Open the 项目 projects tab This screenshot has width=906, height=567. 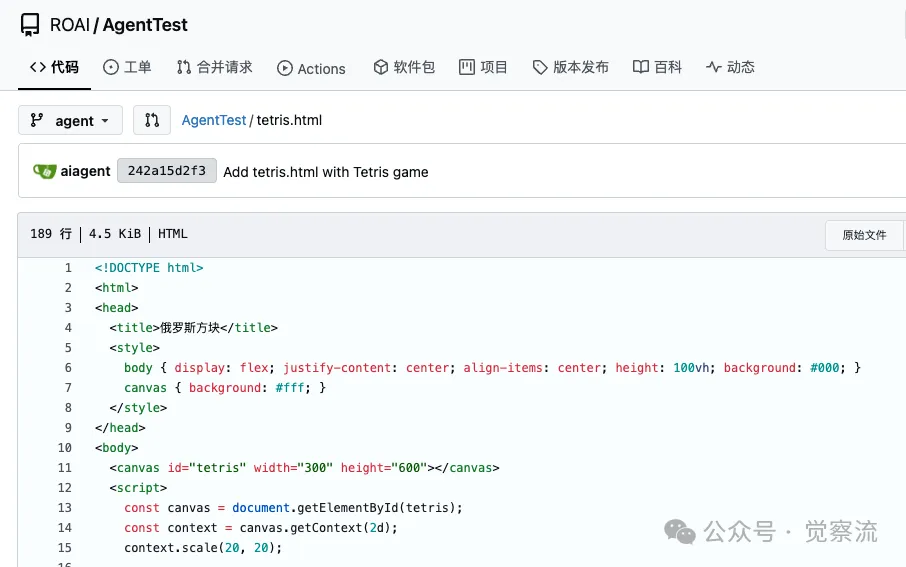(483, 67)
